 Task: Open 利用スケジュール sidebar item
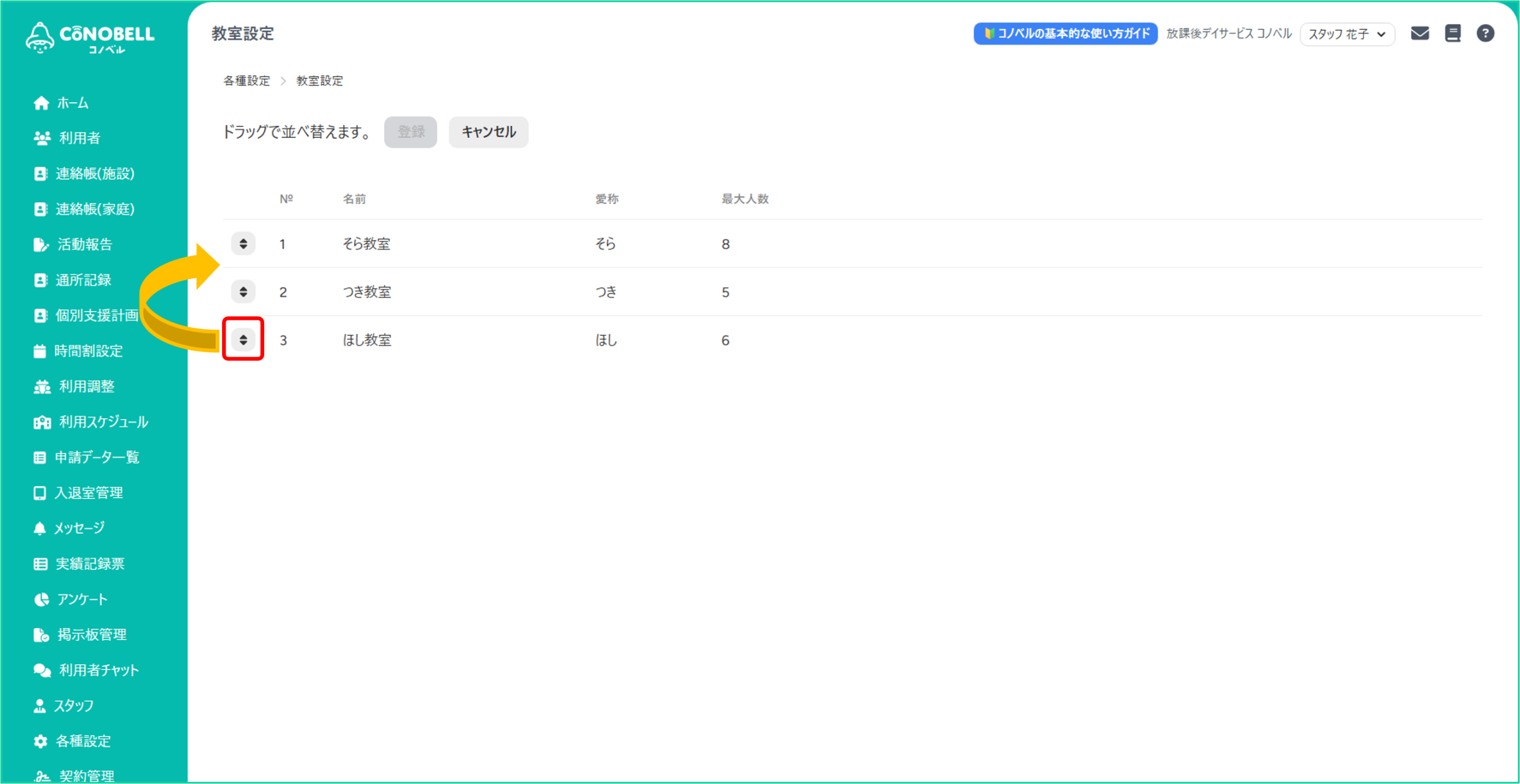103,422
